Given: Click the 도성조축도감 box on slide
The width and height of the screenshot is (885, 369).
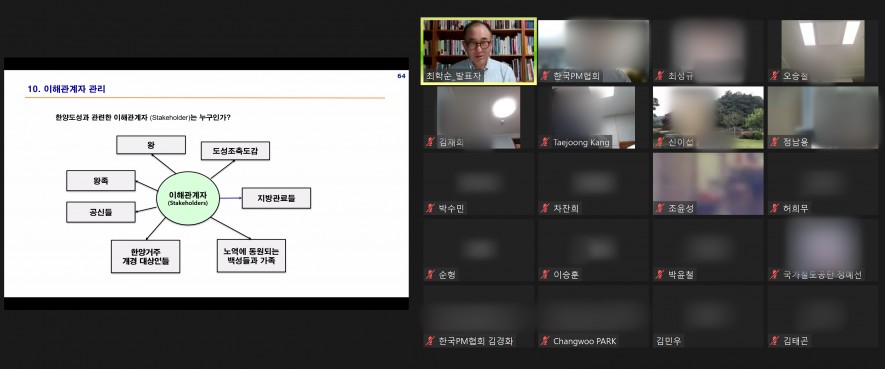Looking at the screenshot, I should pos(235,151).
